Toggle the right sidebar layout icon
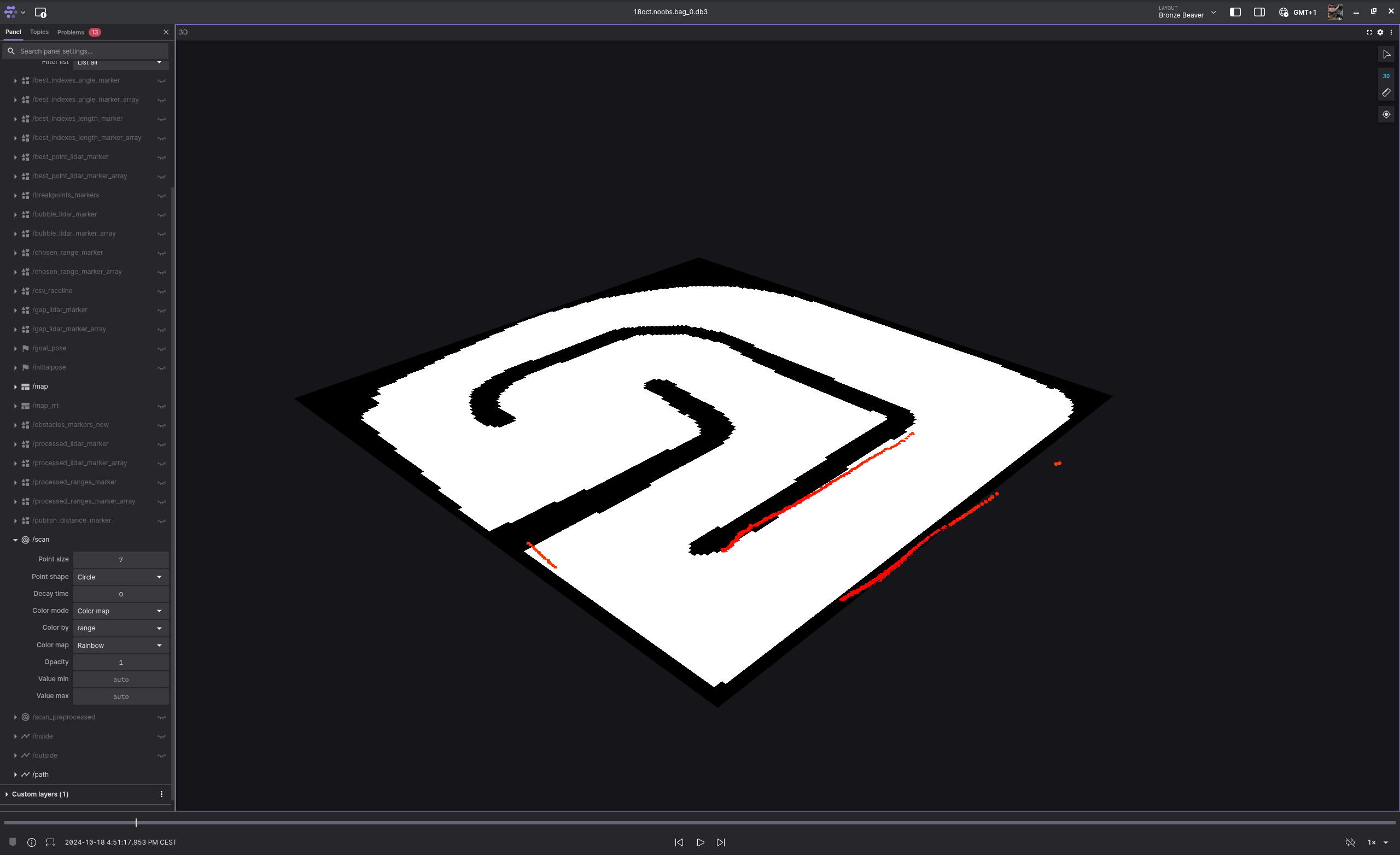This screenshot has width=1400, height=855. (1258, 12)
